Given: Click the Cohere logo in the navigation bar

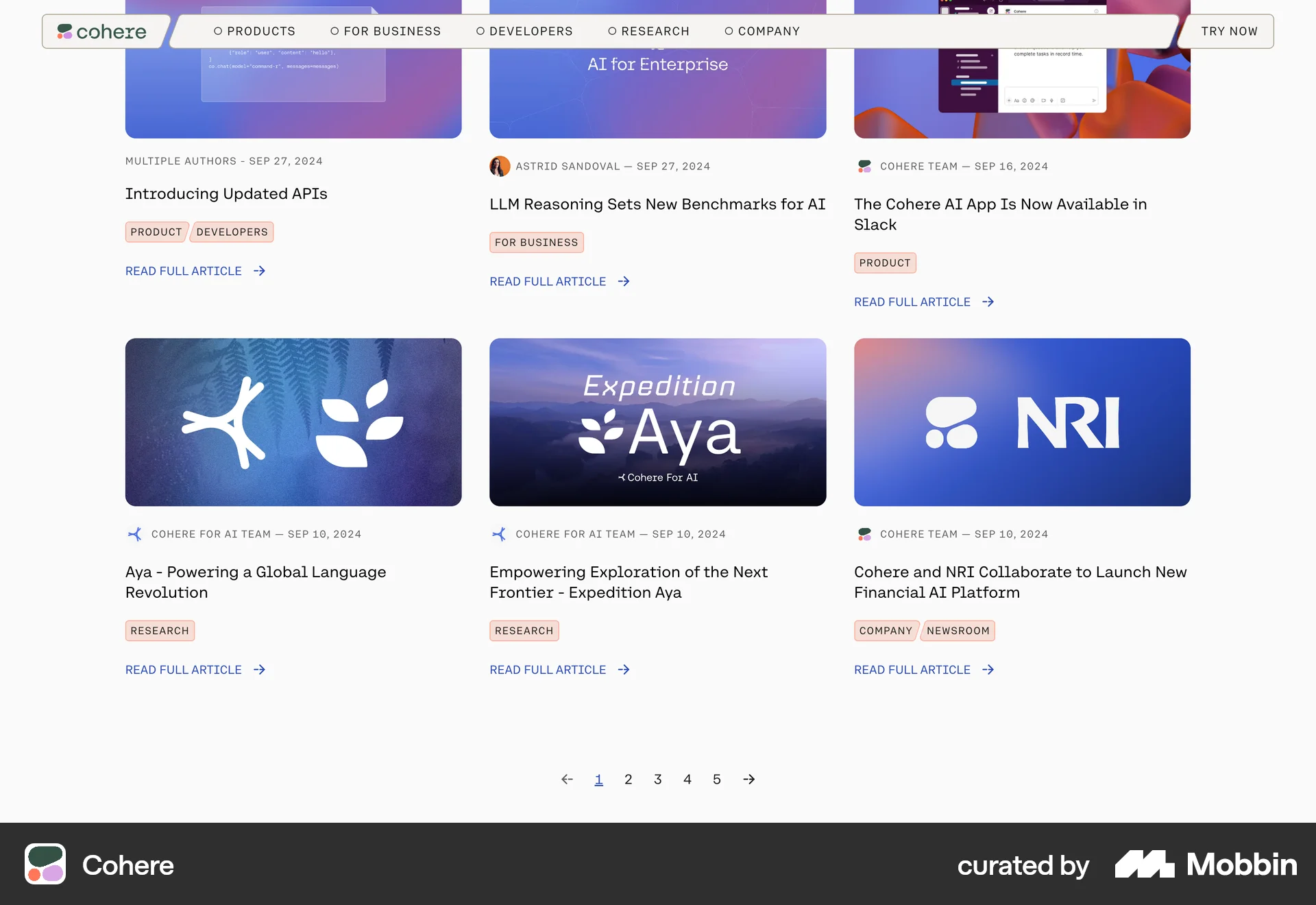Looking at the screenshot, I should click(103, 31).
